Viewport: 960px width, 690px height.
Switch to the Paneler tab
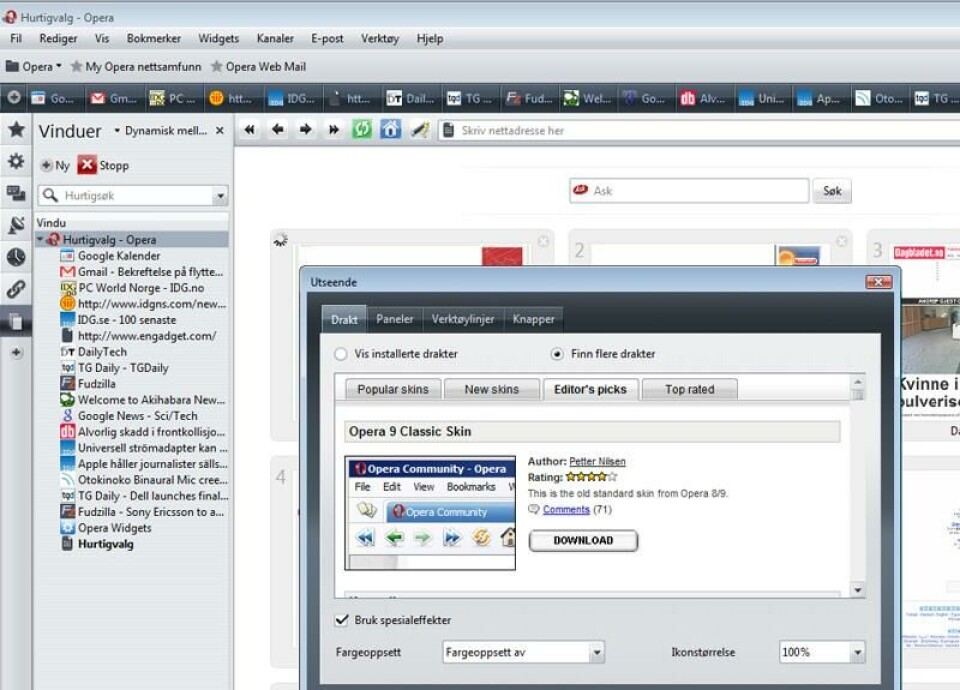(x=395, y=319)
